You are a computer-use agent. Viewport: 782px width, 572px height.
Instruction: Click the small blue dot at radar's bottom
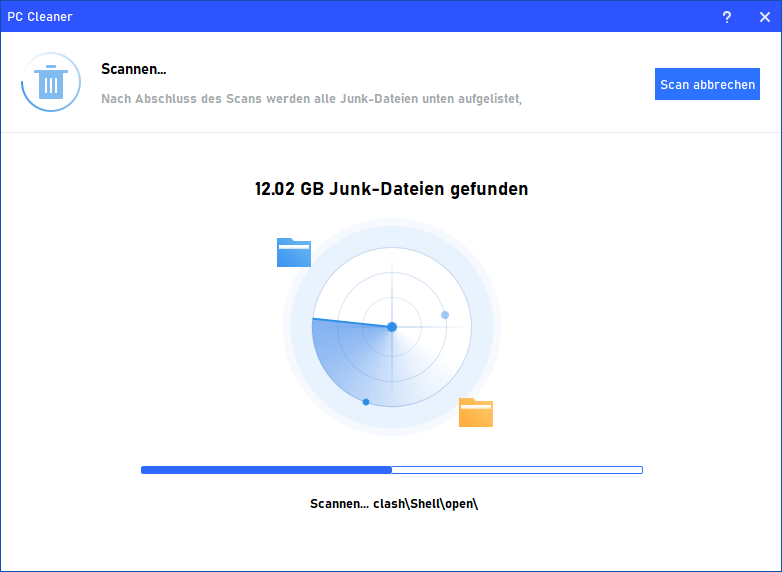click(x=366, y=402)
